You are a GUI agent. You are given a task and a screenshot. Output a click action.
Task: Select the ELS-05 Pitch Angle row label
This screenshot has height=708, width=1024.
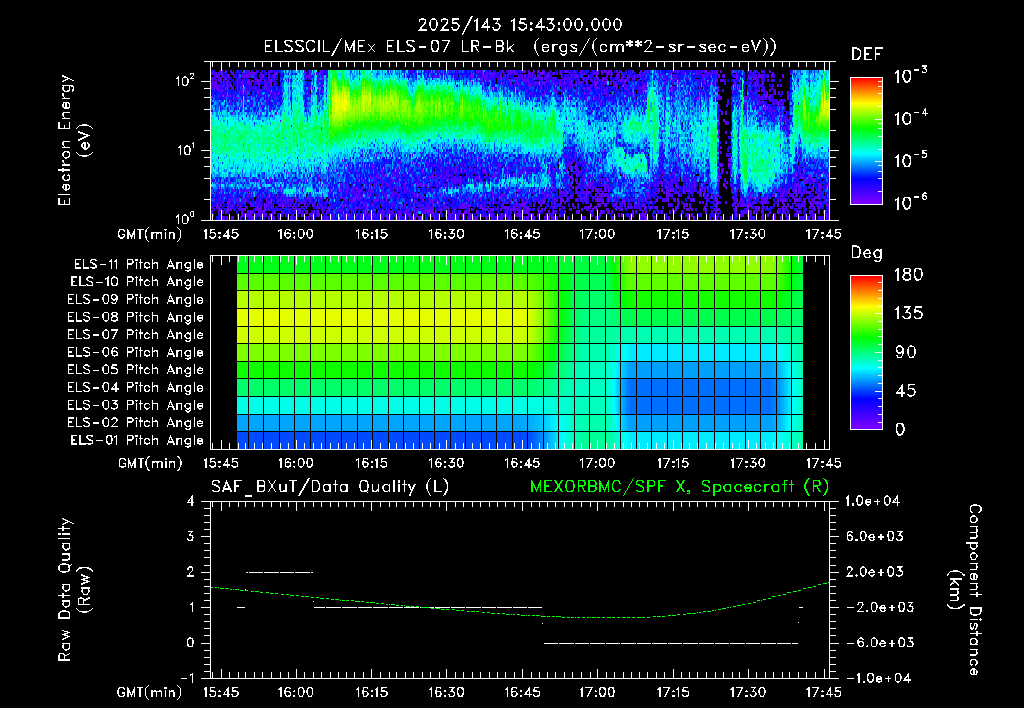136,370
